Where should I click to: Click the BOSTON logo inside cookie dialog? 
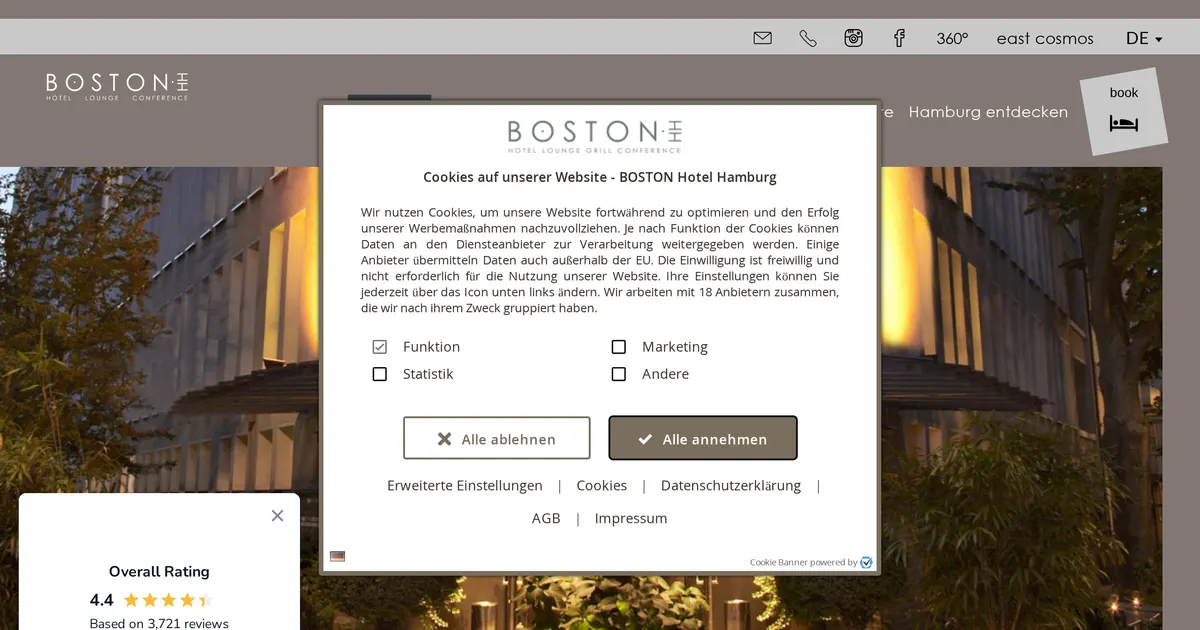point(595,136)
